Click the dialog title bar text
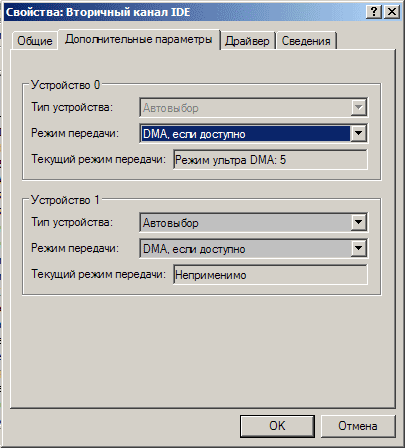The image size is (405, 448). point(98,12)
